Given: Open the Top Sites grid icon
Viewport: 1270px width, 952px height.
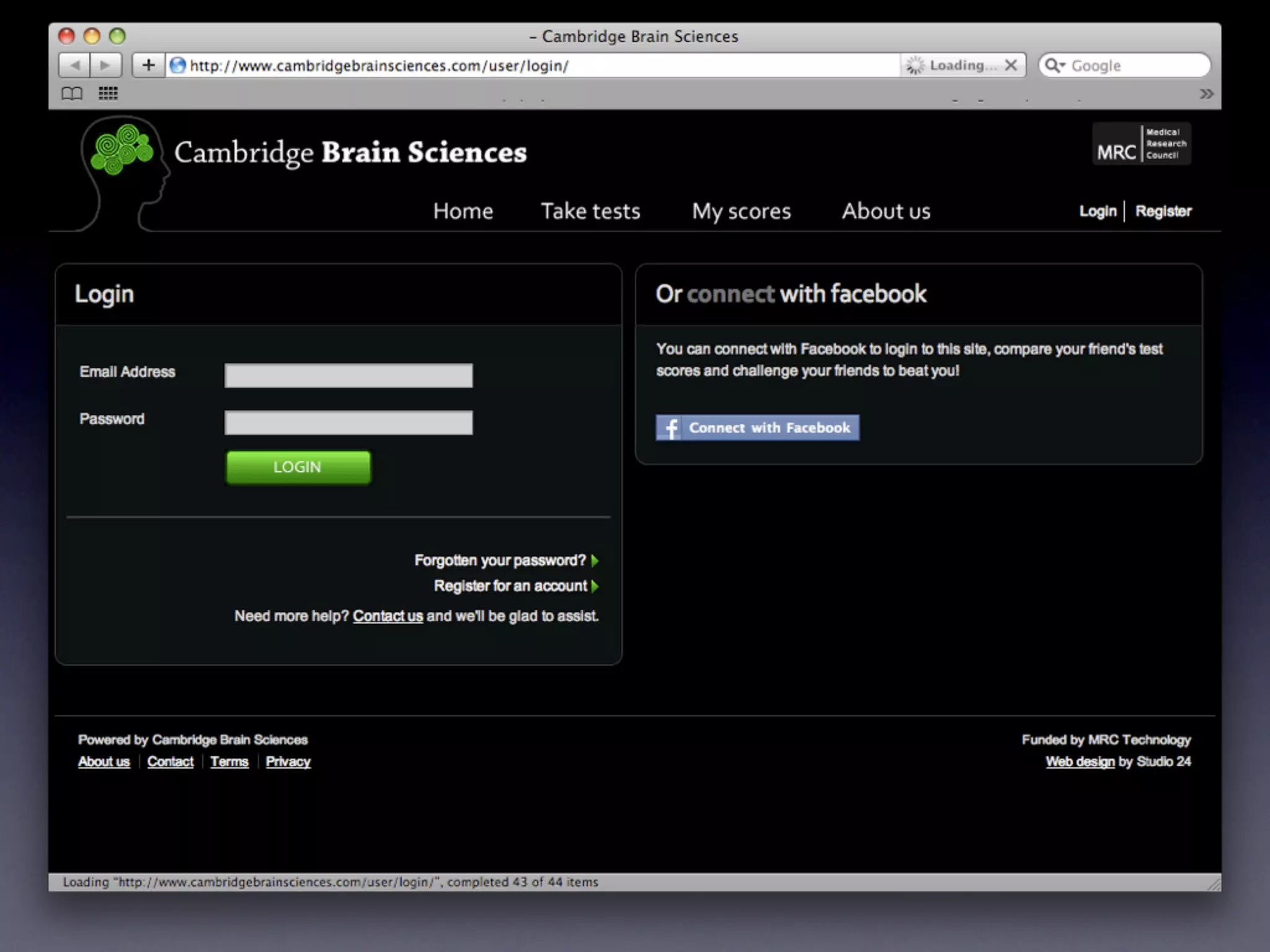Looking at the screenshot, I should (108, 94).
